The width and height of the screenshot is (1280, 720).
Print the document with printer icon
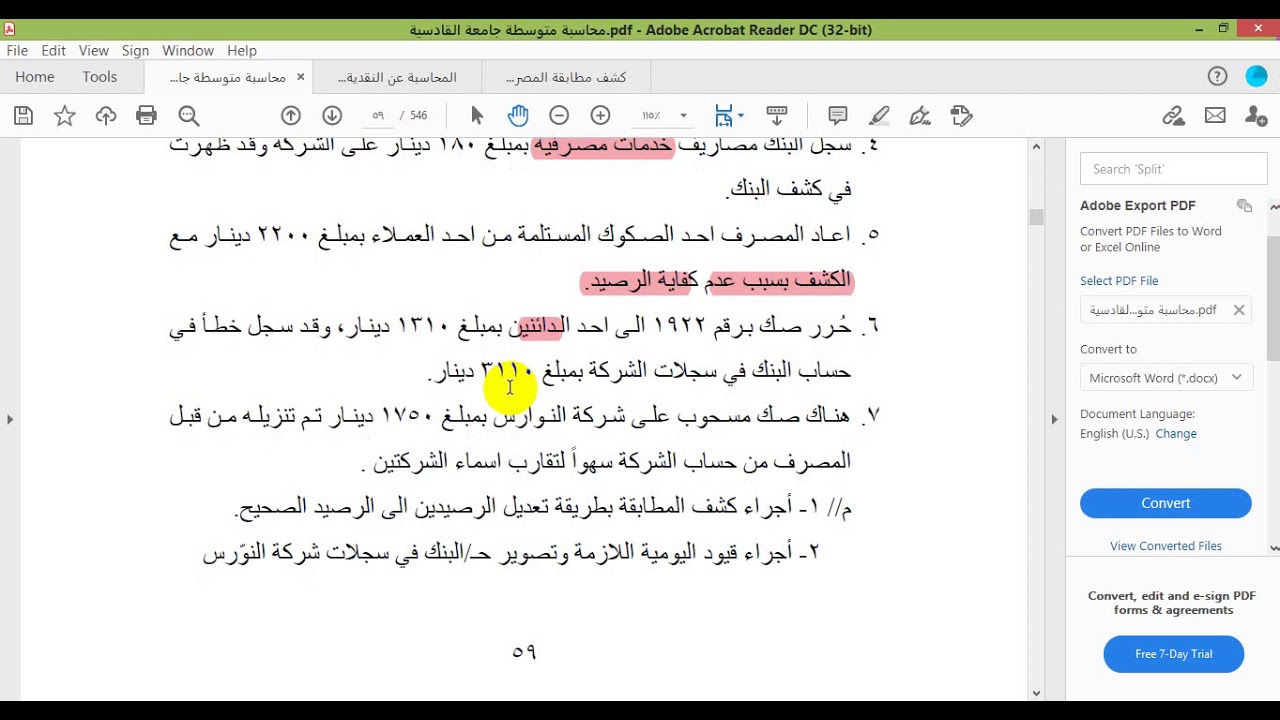pos(147,116)
